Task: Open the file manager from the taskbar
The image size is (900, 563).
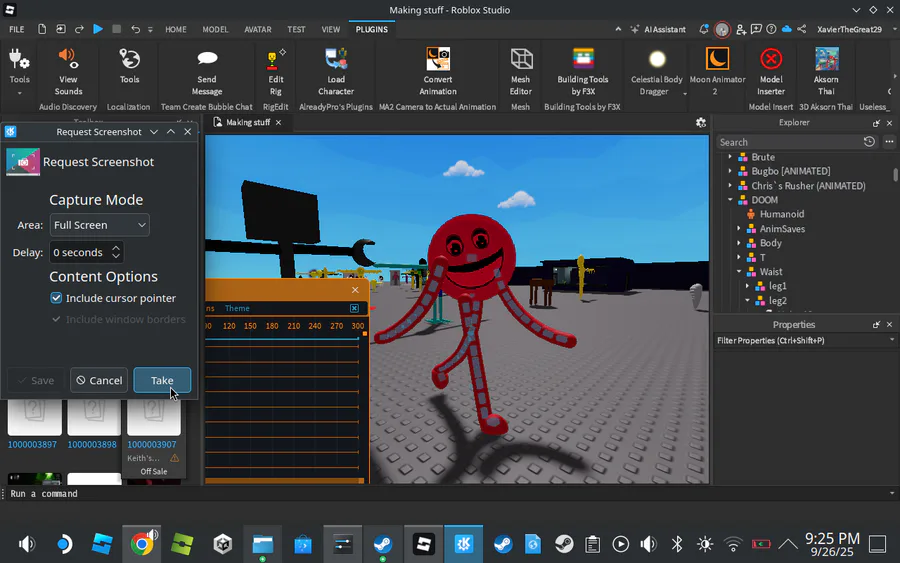Action: click(x=263, y=543)
